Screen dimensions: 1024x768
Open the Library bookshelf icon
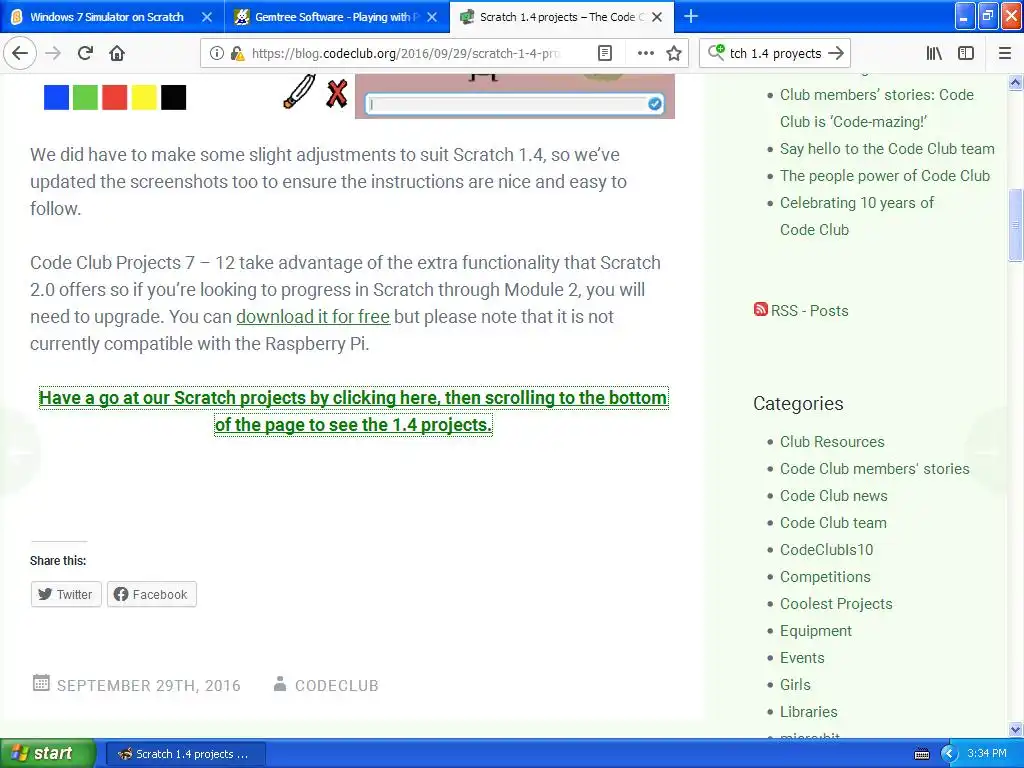pos(934,53)
